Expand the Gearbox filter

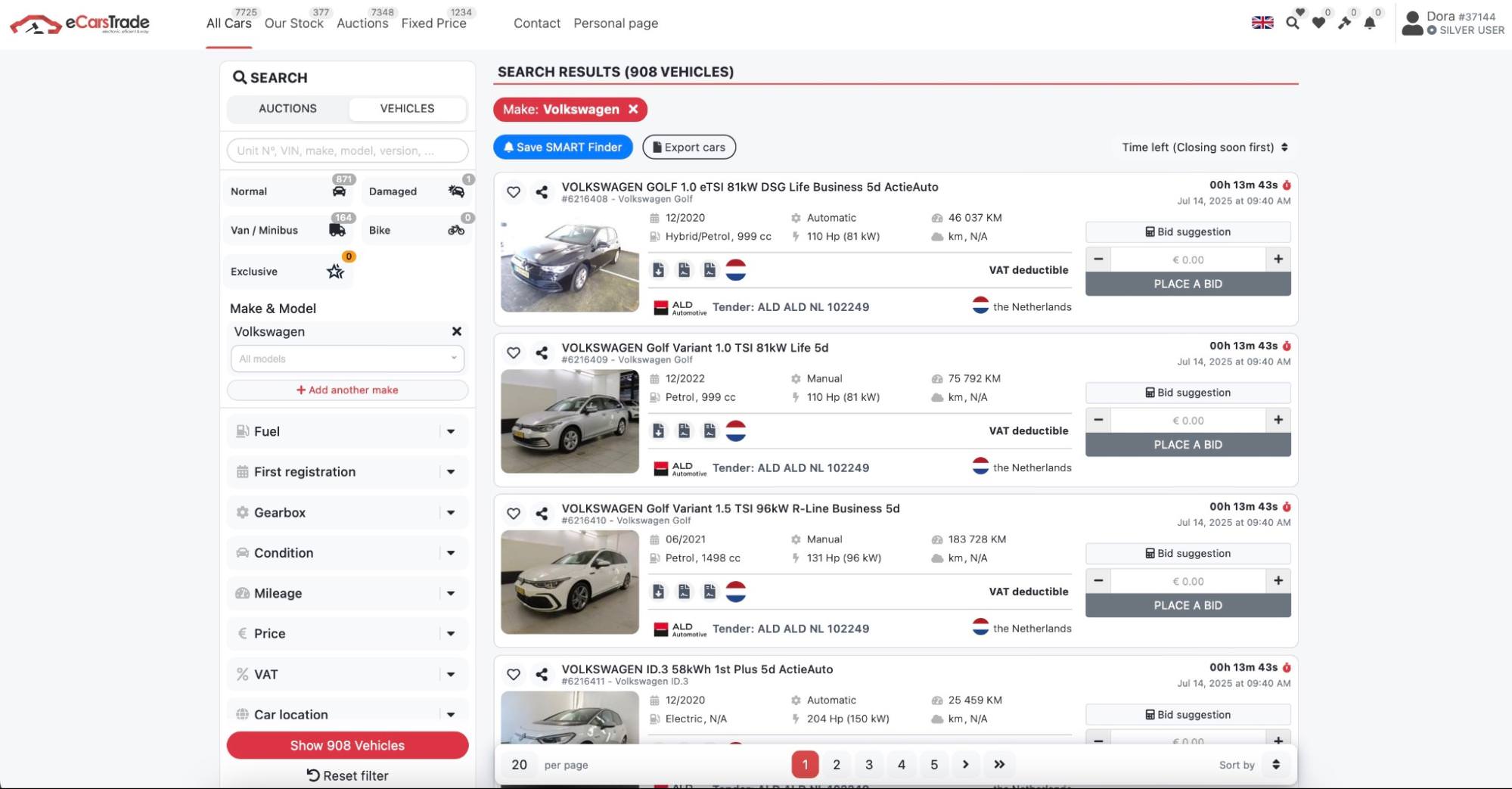(347, 512)
